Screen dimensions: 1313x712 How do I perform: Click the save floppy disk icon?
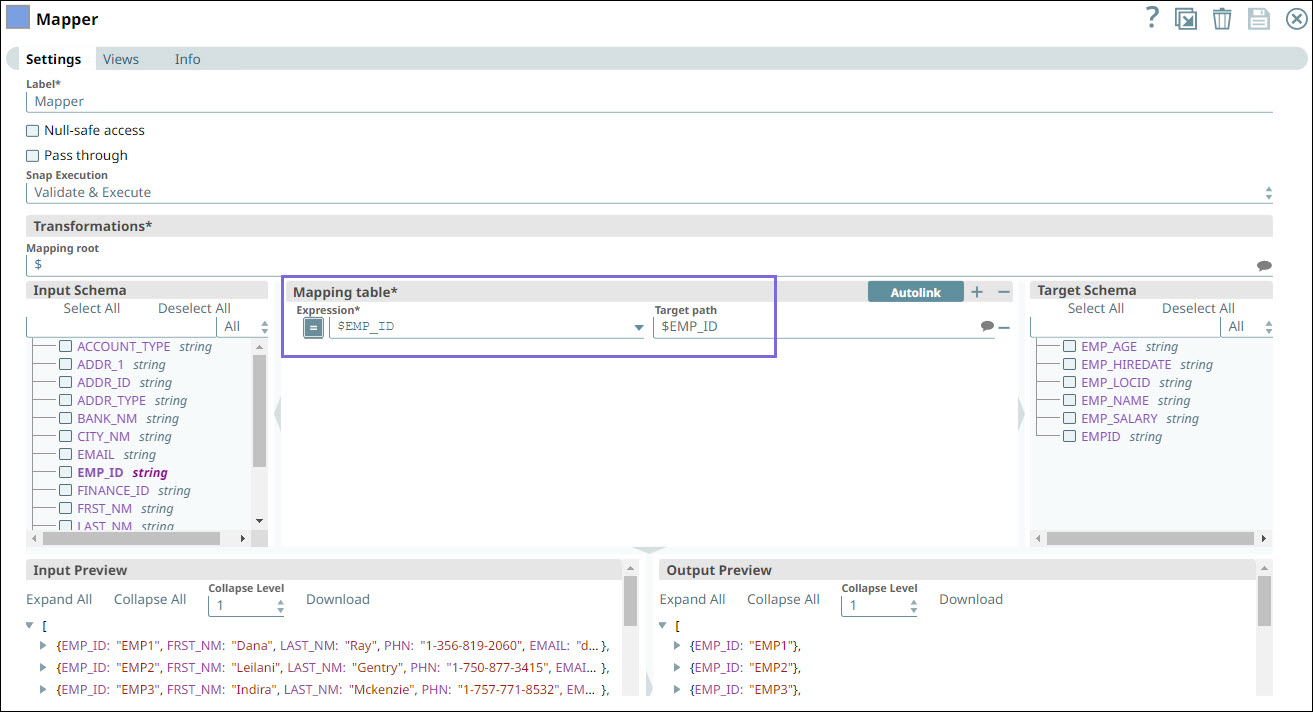click(x=1258, y=19)
